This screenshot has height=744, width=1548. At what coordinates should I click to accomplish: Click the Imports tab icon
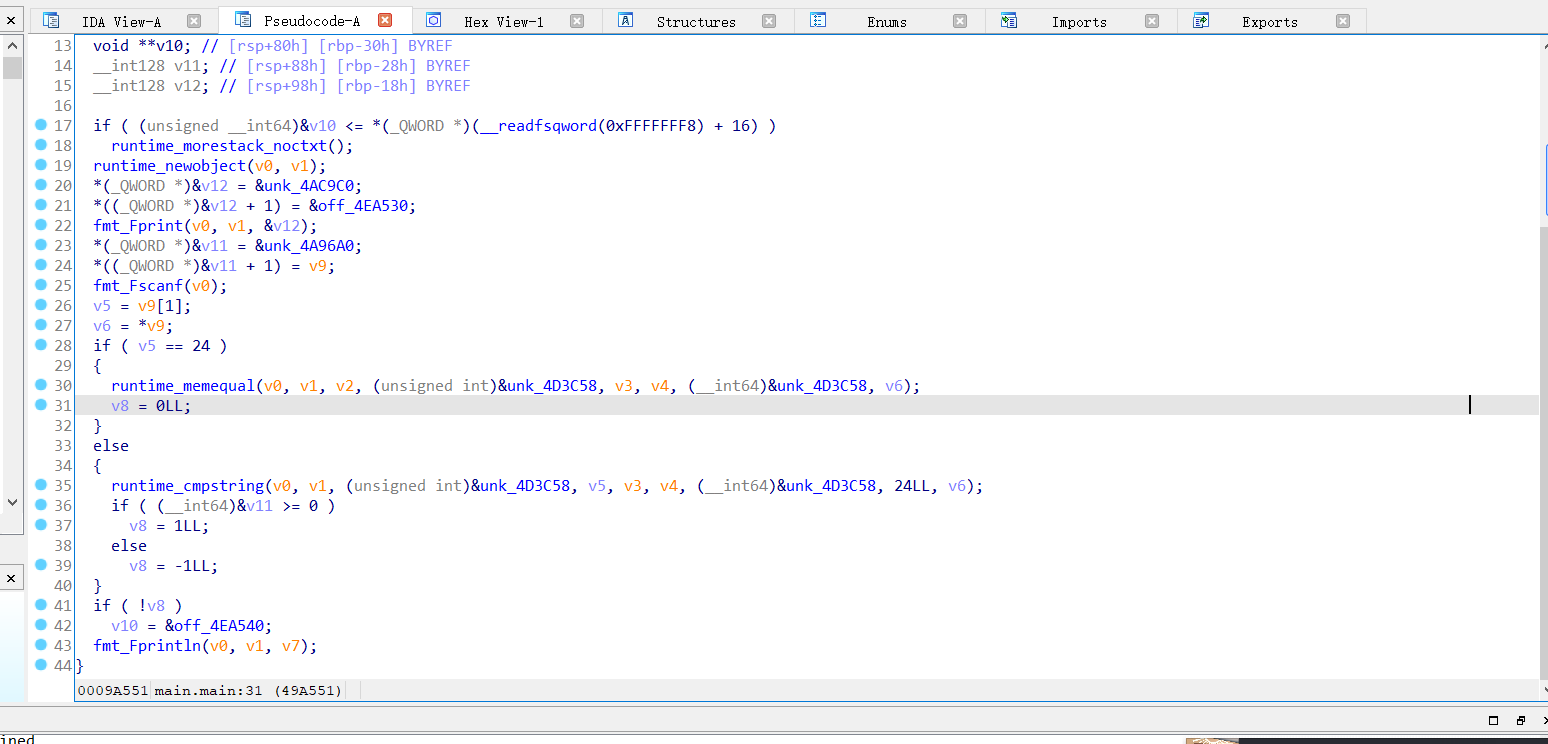(1009, 21)
